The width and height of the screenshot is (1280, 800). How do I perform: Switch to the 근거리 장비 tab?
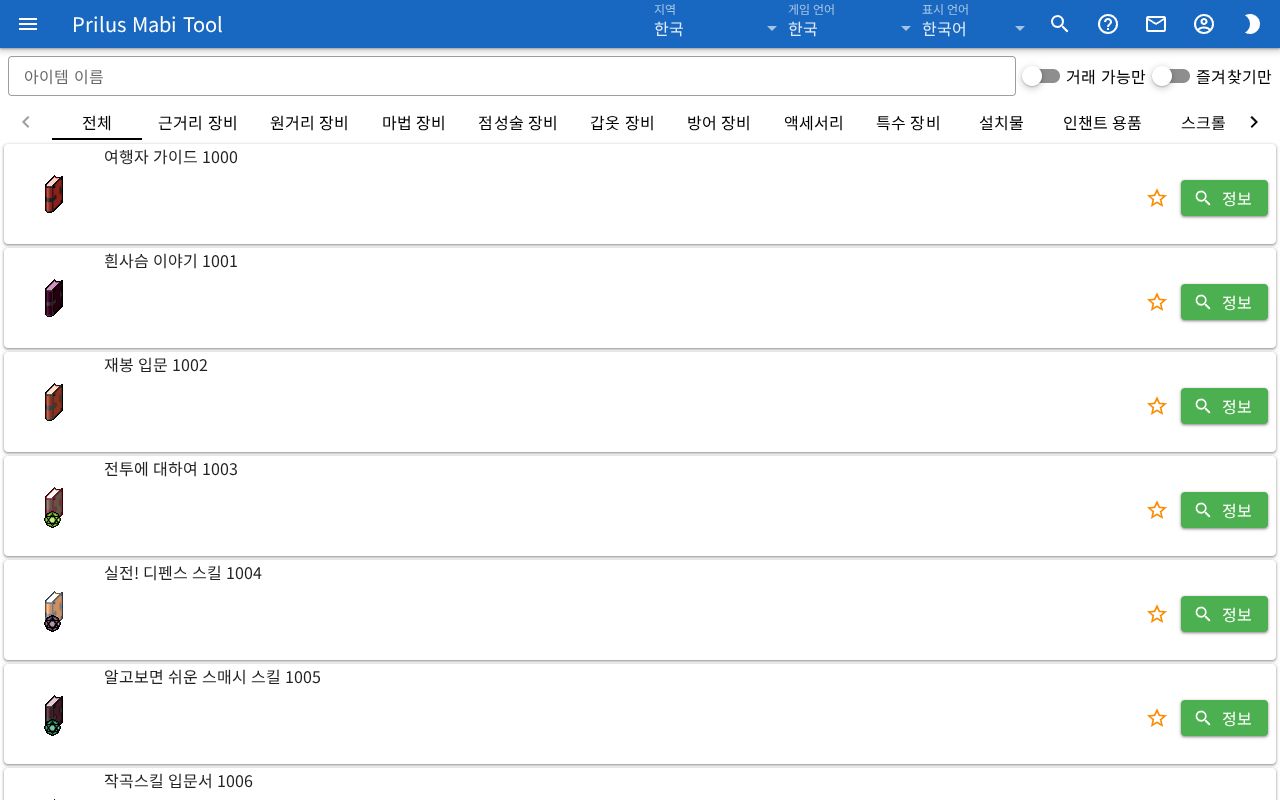point(198,123)
